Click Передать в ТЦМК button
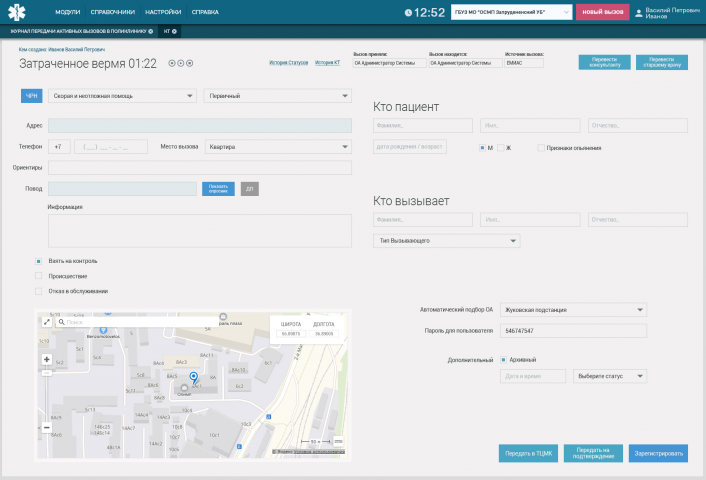The height and width of the screenshot is (480, 706). click(528, 453)
